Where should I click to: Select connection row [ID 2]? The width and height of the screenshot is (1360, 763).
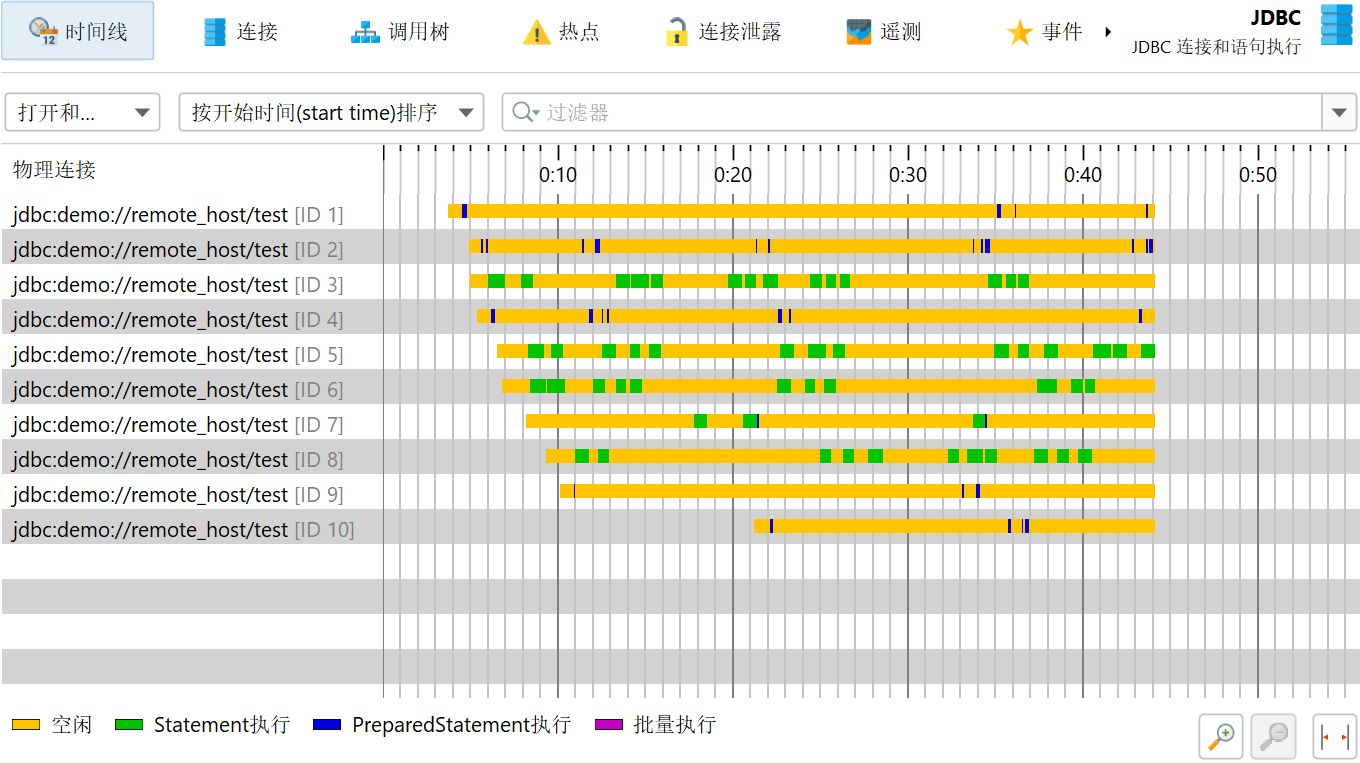tap(680, 249)
